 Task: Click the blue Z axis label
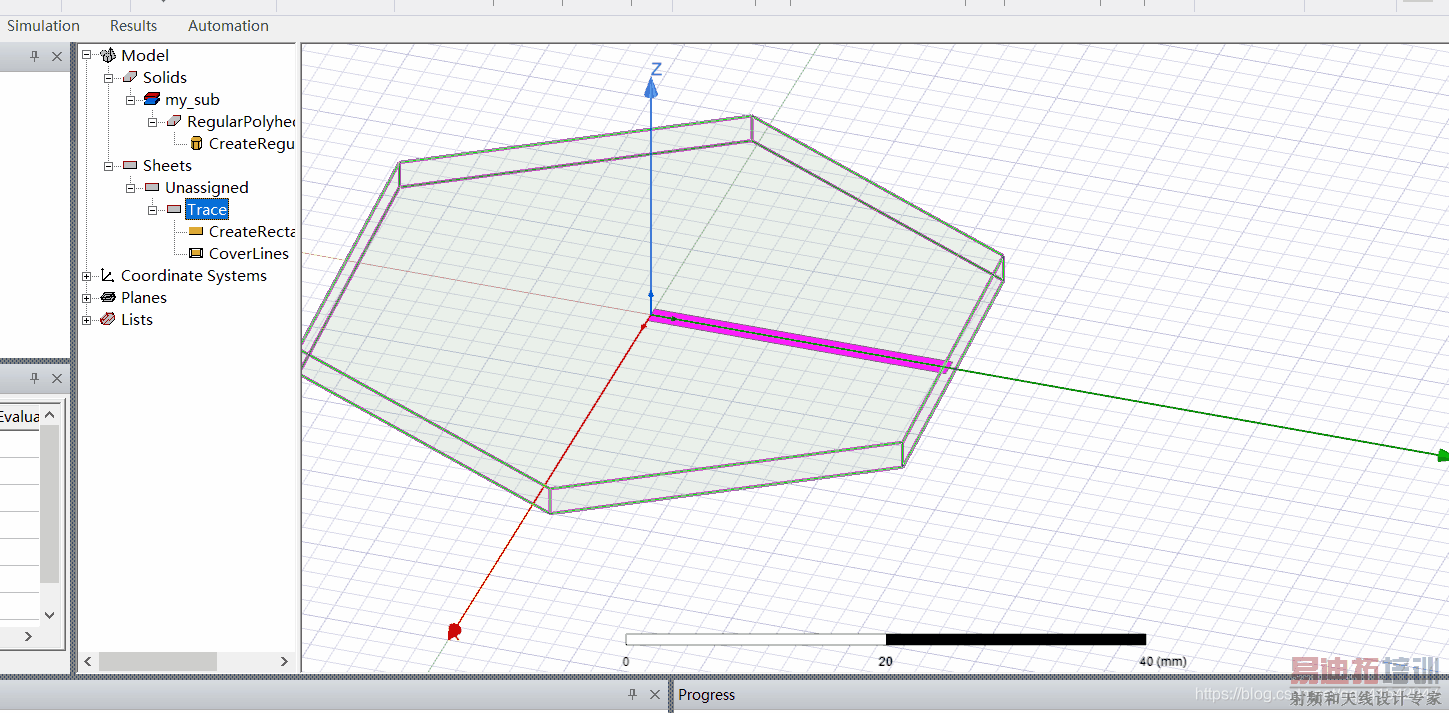[x=657, y=69]
